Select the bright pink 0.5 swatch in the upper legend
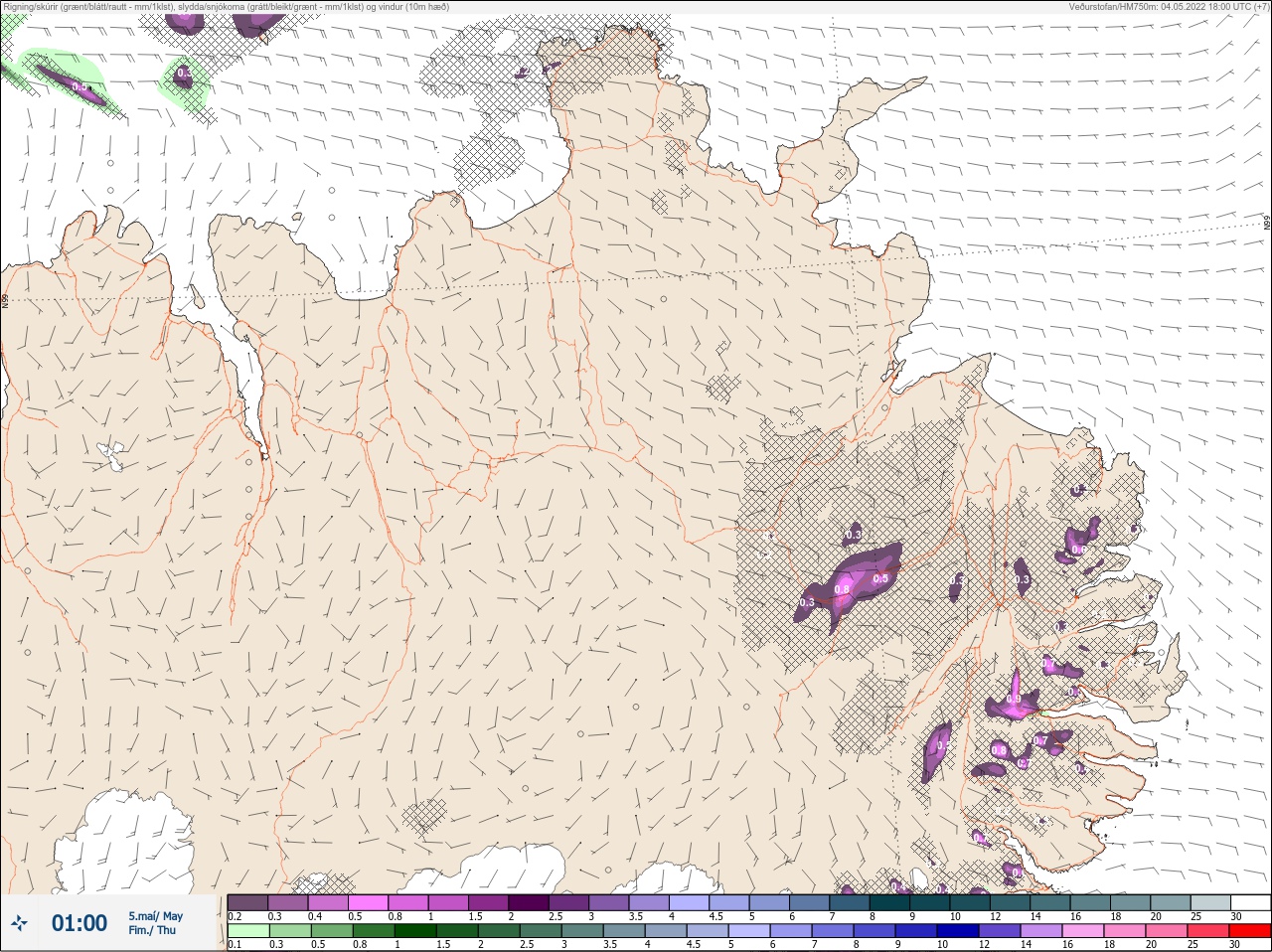 click(369, 902)
